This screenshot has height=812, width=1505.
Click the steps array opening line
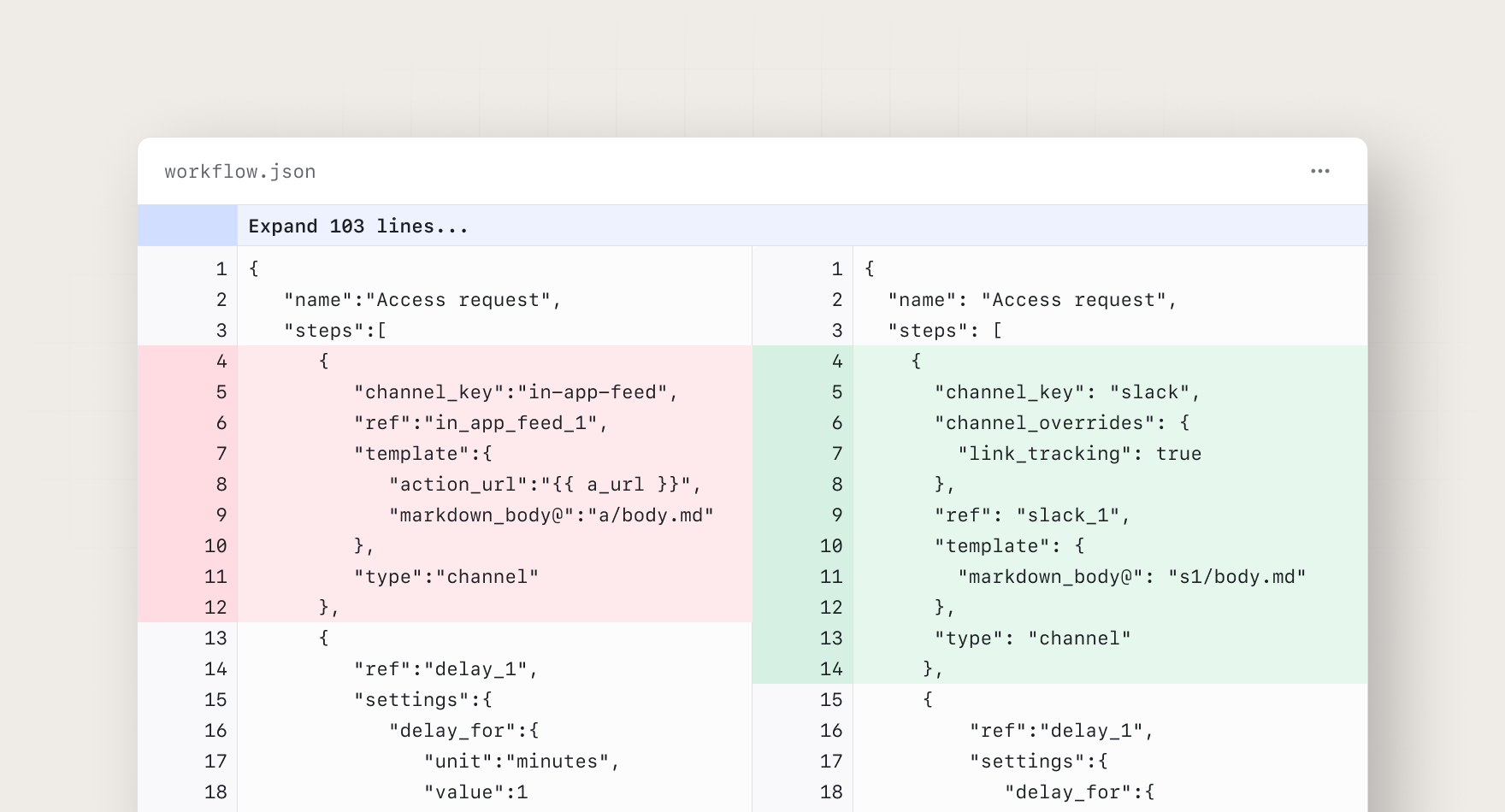(332, 330)
